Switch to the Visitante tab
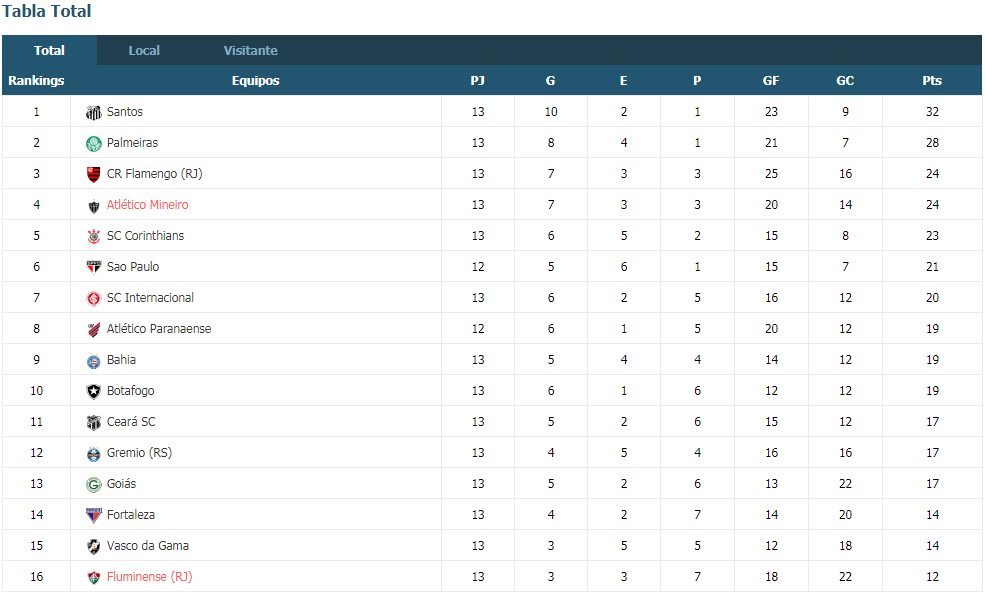The height and width of the screenshot is (592, 985). (x=250, y=50)
